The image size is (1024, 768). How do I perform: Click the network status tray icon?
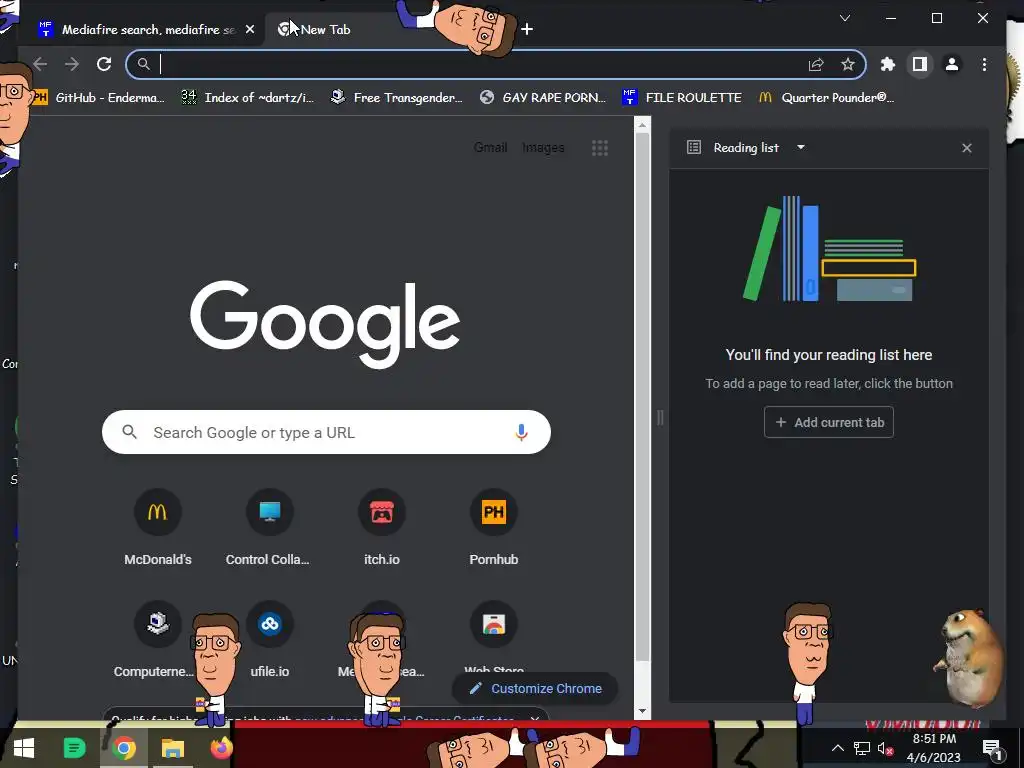pyautogui.click(x=861, y=748)
